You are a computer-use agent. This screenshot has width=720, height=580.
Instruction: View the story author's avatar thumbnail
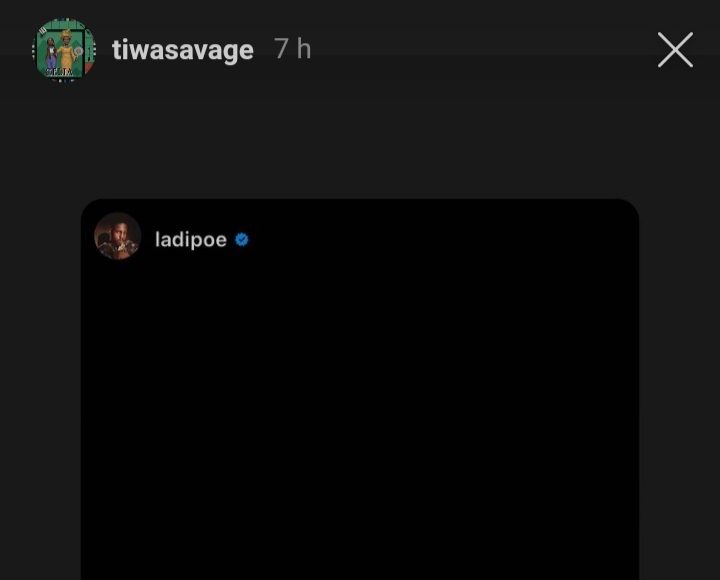click(x=64, y=50)
